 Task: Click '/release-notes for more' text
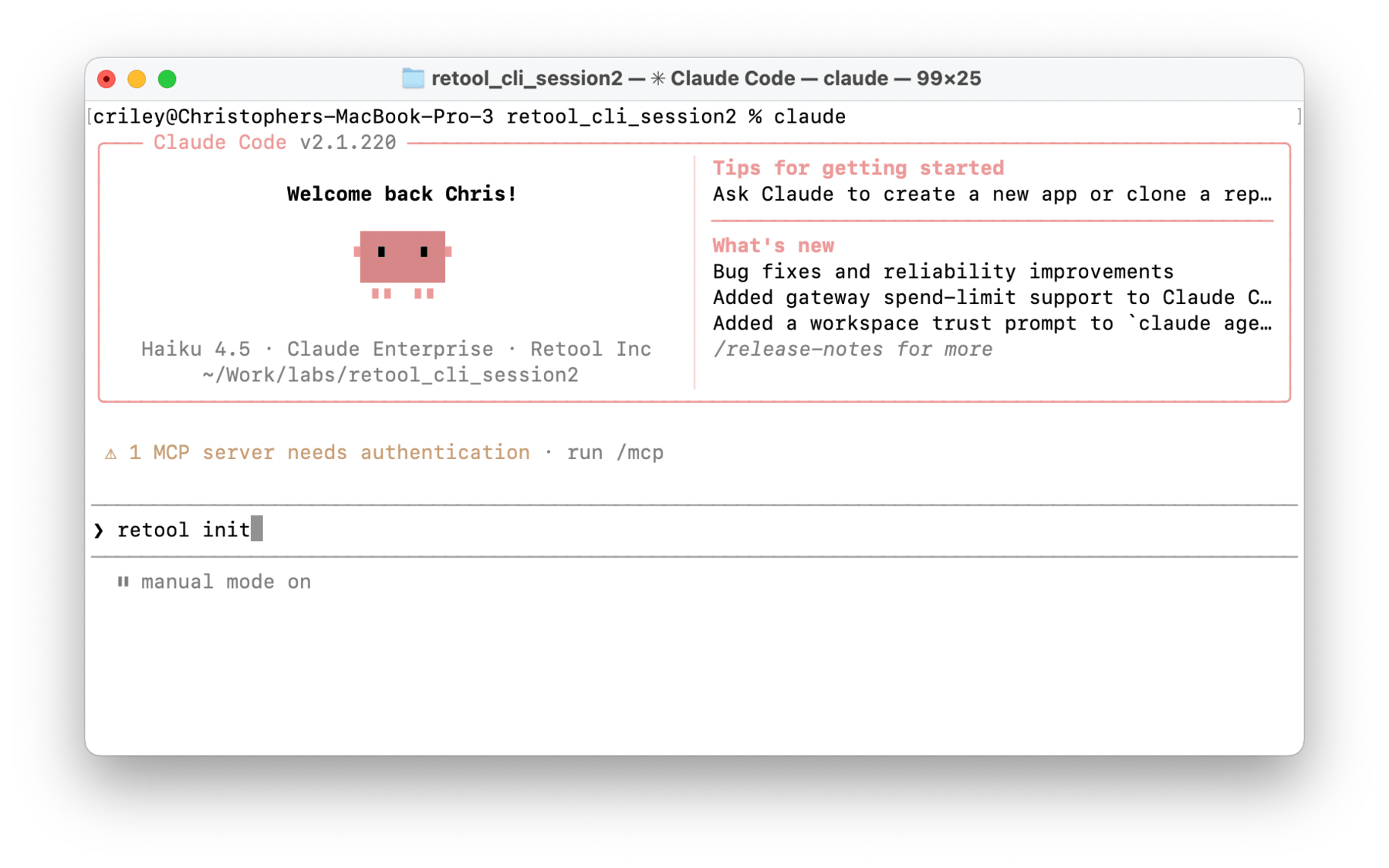pyautogui.click(x=853, y=350)
